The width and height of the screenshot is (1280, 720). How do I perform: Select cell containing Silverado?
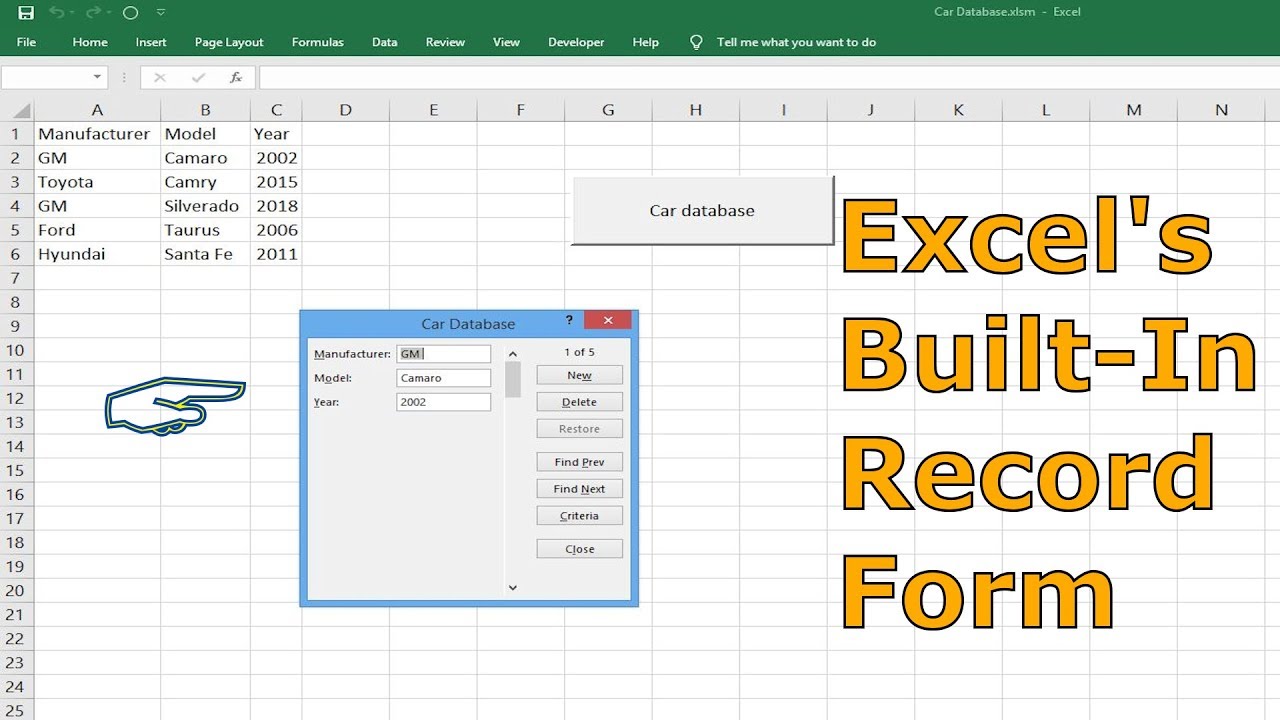point(205,206)
